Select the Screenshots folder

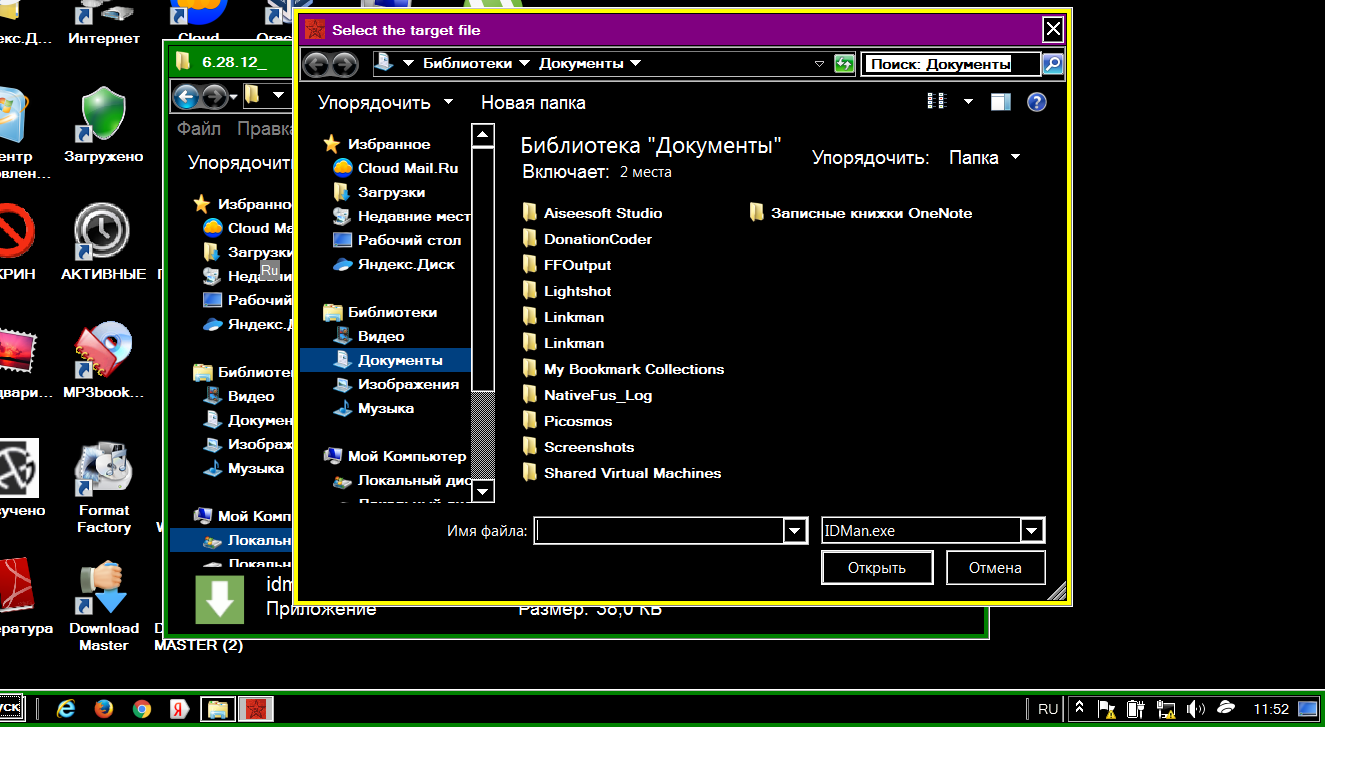(578, 447)
